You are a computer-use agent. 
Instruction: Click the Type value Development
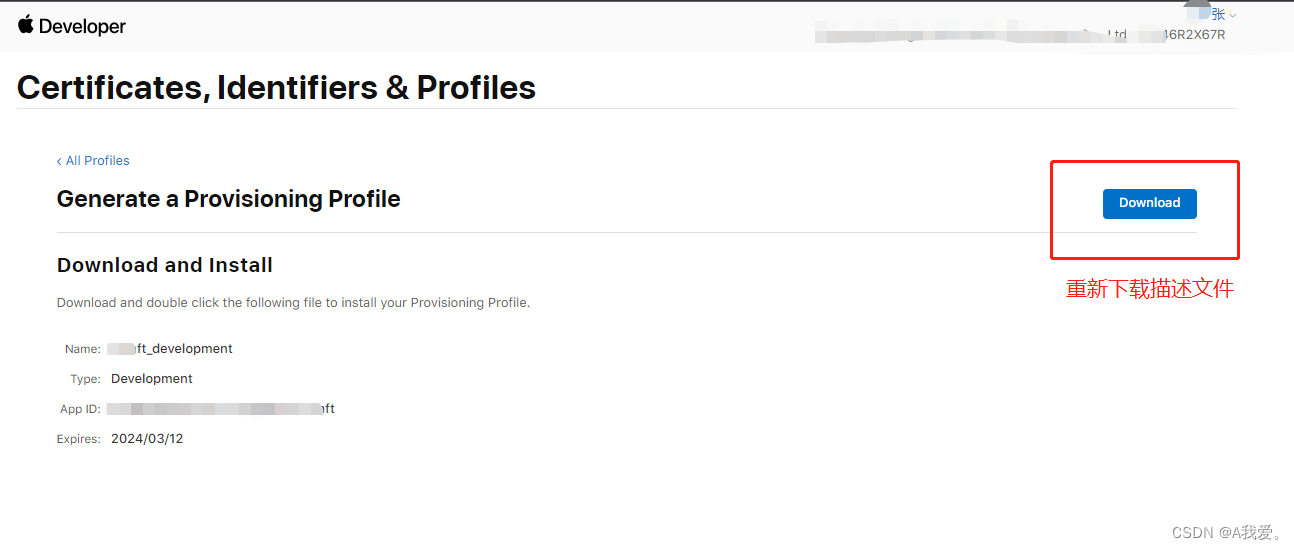[x=152, y=379]
